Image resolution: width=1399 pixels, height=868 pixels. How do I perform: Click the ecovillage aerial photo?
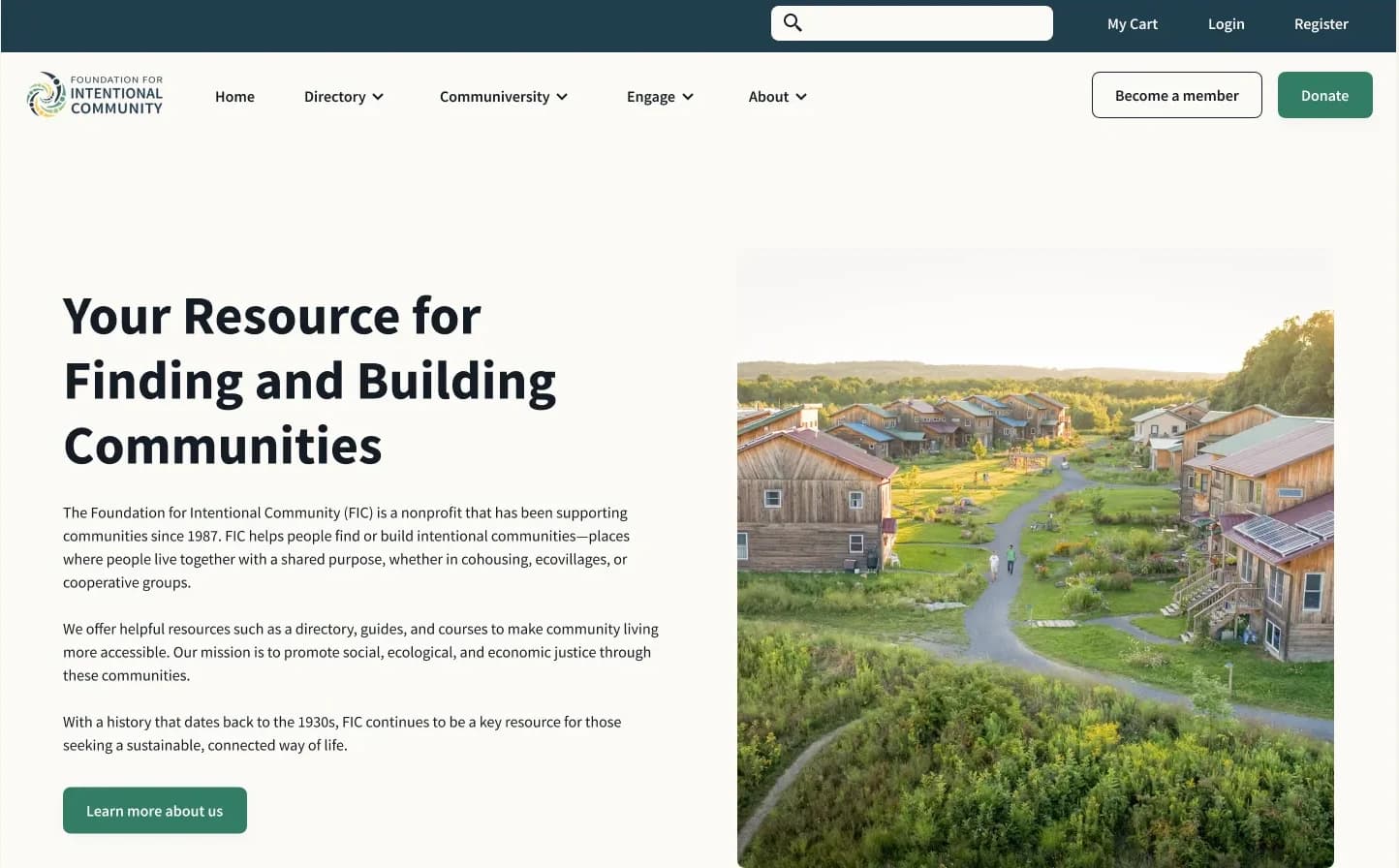[1035, 558]
